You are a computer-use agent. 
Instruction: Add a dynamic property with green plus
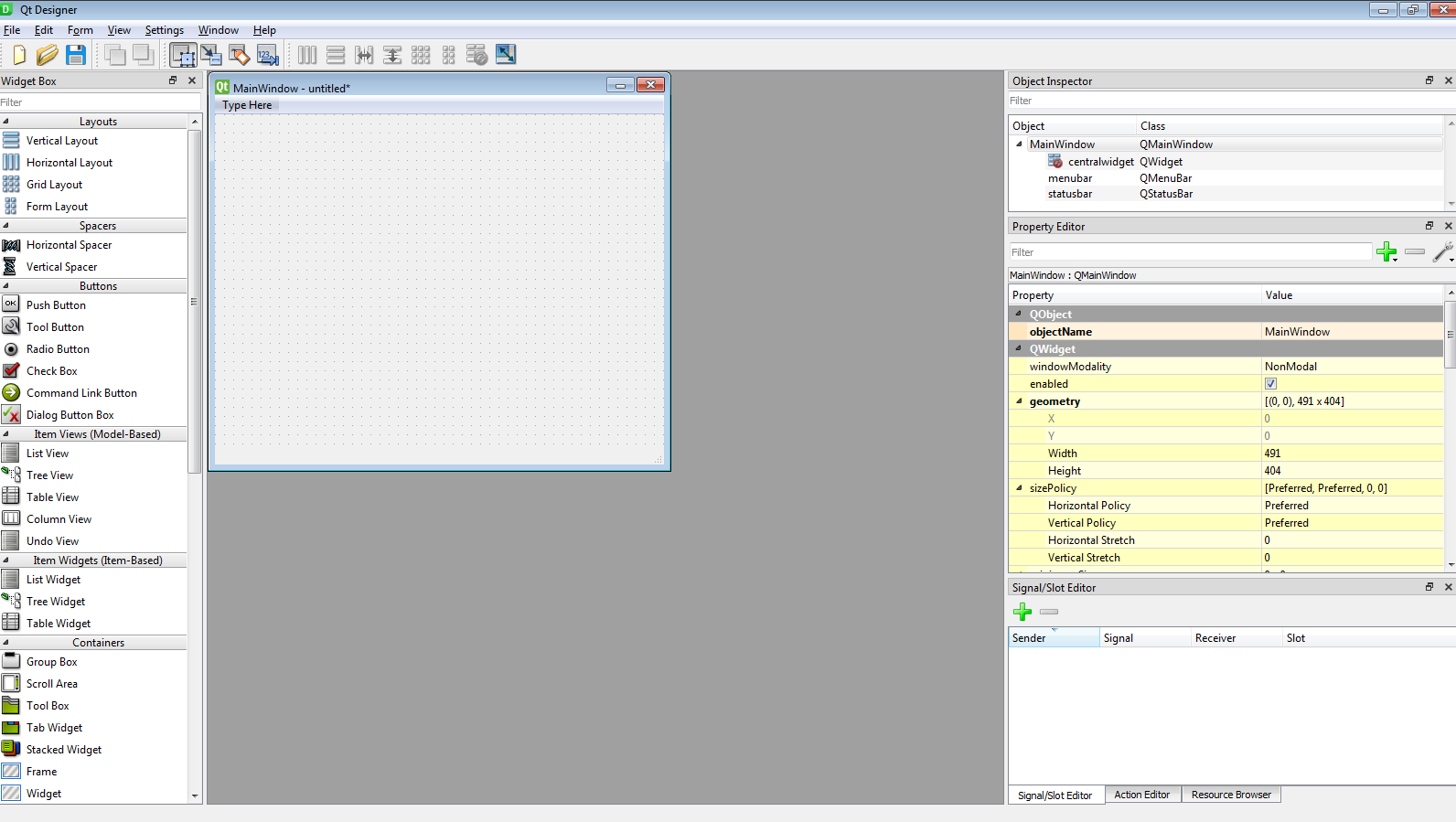click(x=1386, y=252)
